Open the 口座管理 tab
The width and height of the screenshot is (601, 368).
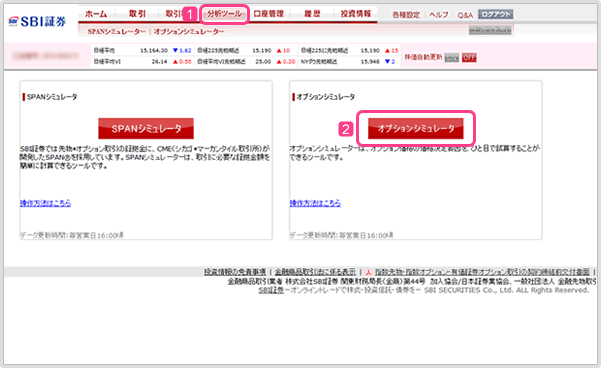click(x=269, y=14)
